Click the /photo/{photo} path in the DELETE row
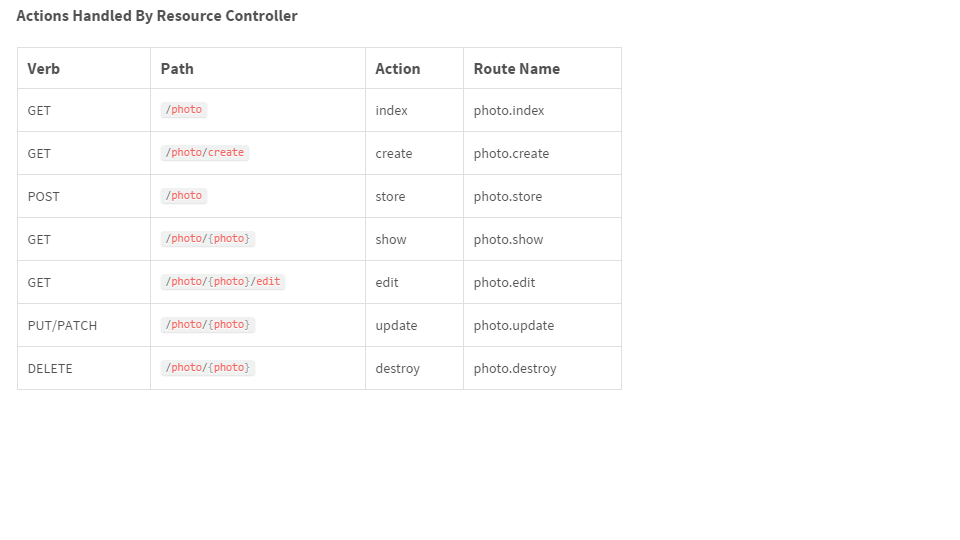This screenshot has width=960, height=540. click(208, 368)
